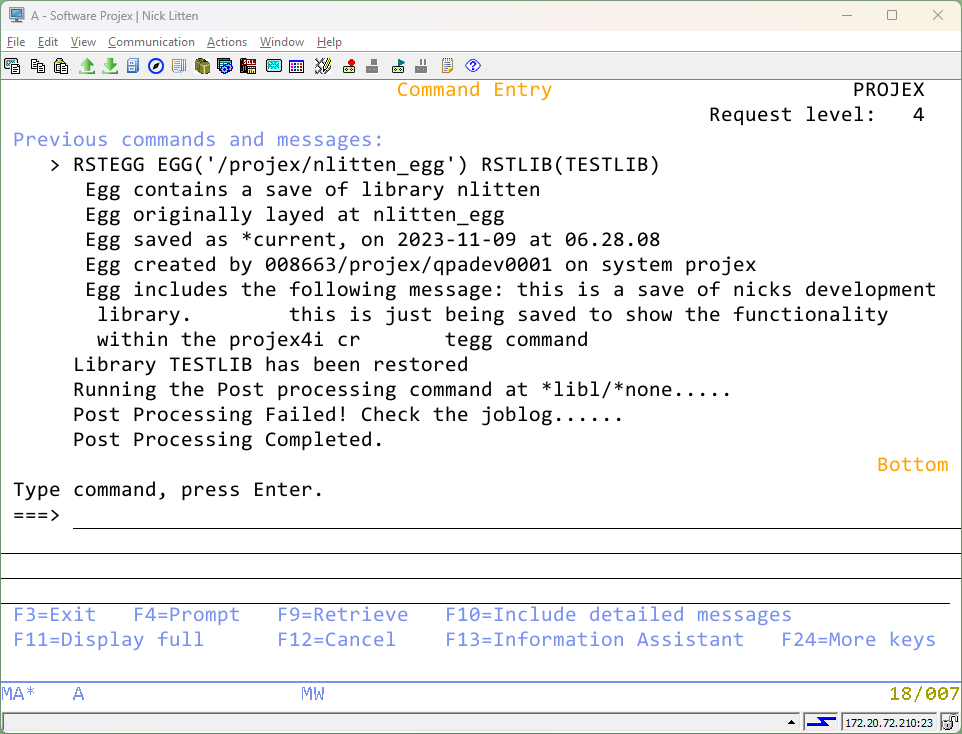Click the screen capture/print icon in toolbar

point(12,66)
